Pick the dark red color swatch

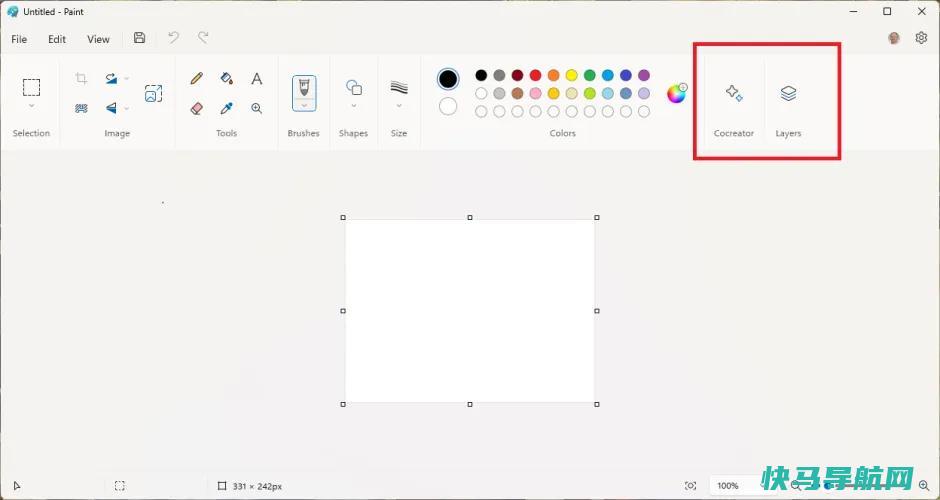click(517, 75)
